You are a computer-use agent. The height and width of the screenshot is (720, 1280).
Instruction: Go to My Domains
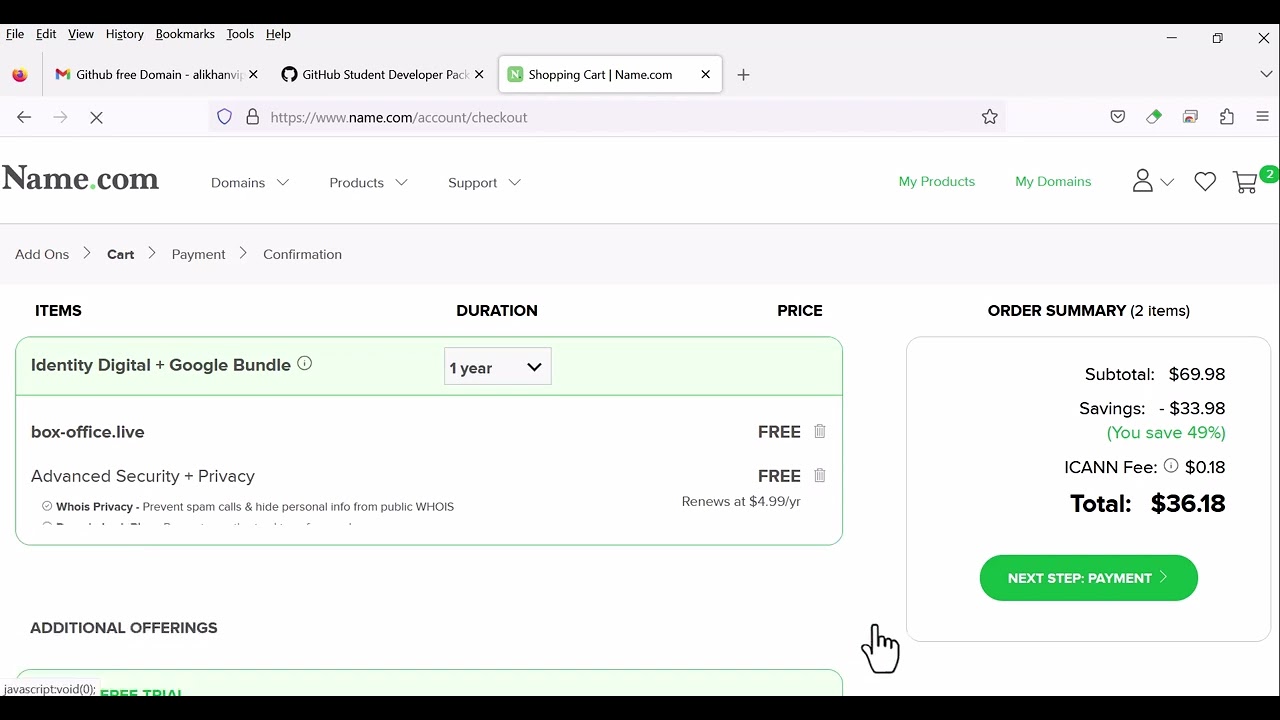tap(1053, 181)
